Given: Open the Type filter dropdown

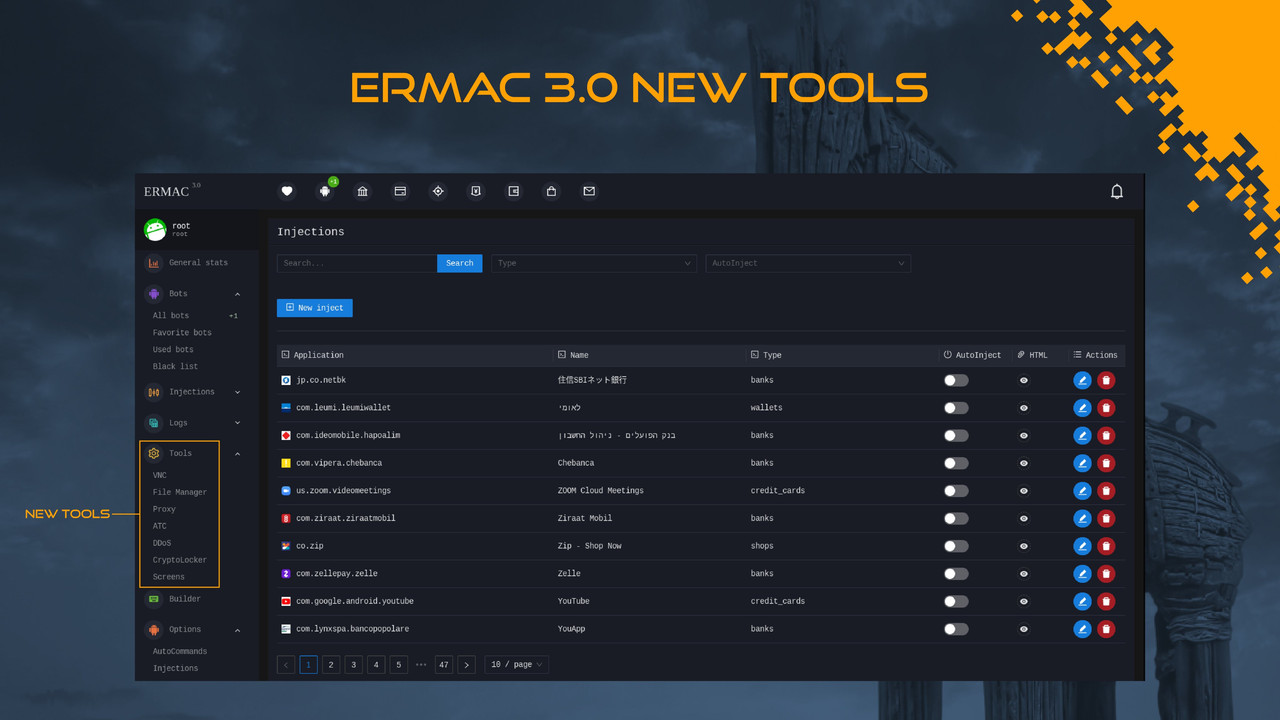Looking at the screenshot, I should (x=594, y=263).
